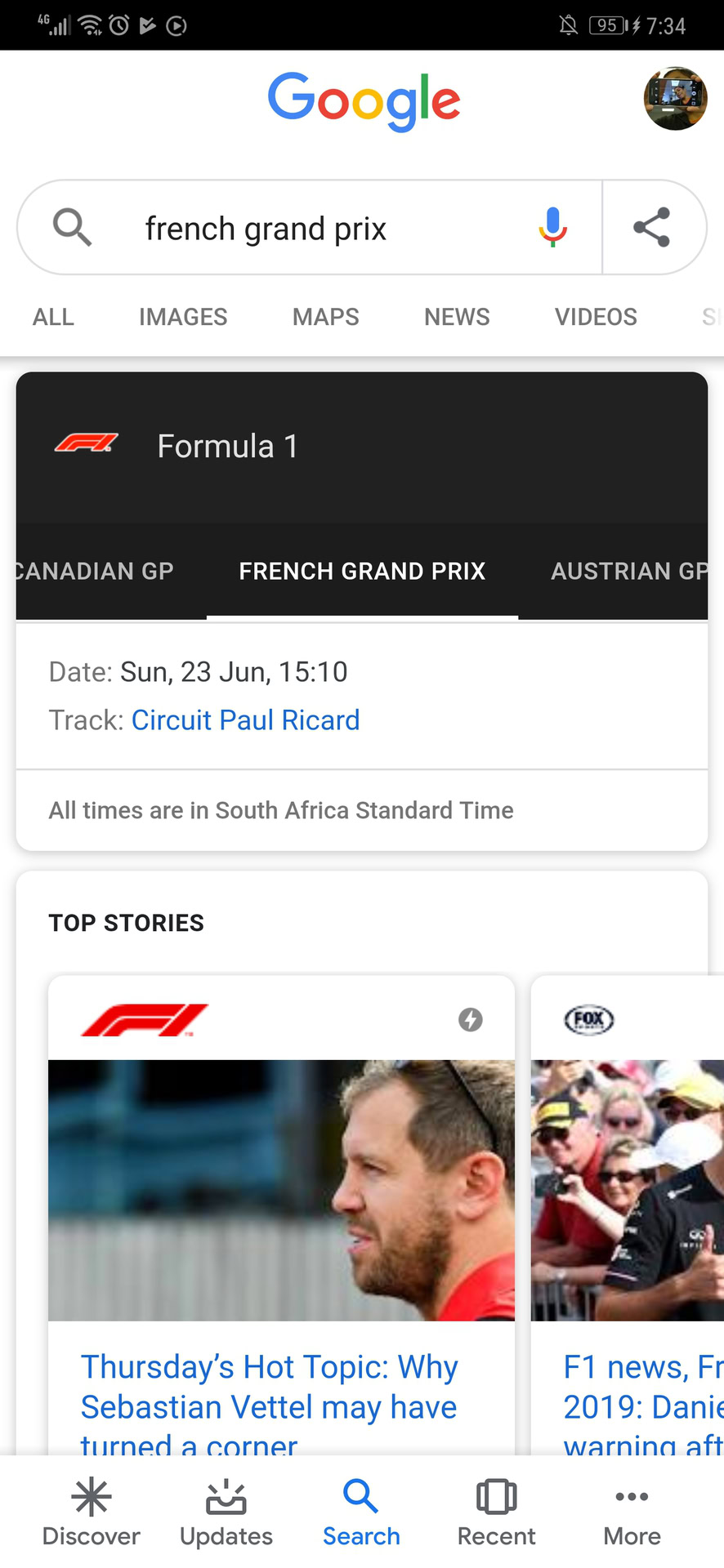The height and width of the screenshot is (1568, 724).
Task: Switch to the News results tab
Action: click(457, 317)
